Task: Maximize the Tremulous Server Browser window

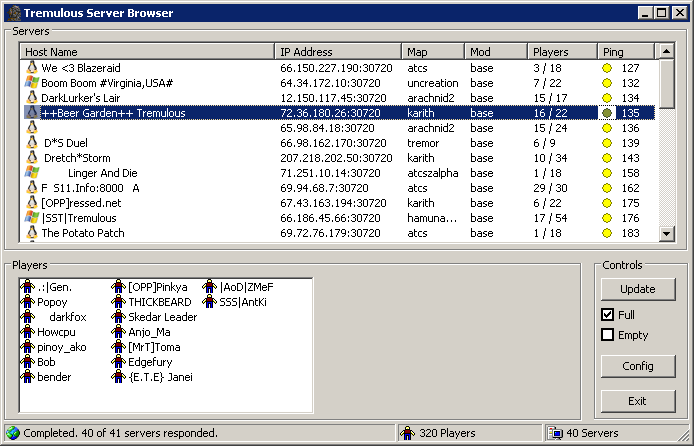Action: (x=661, y=13)
